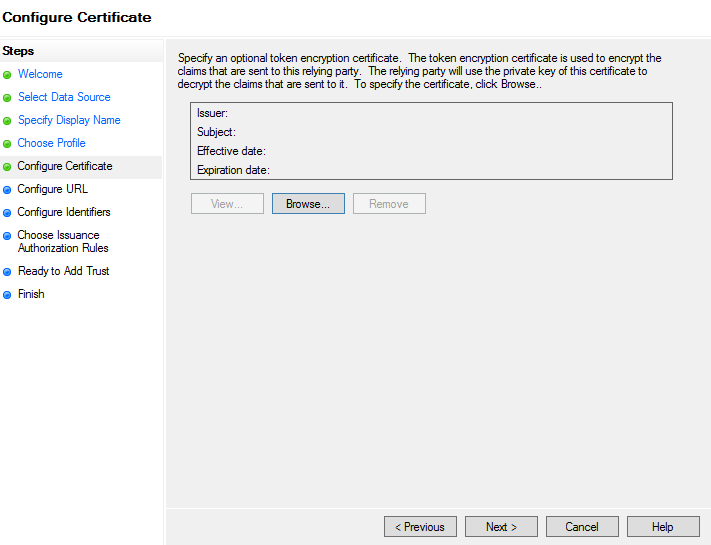The width and height of the screenshot is (711, 545).
Task: Click green bullet beside Welcome
Action: point(7,75)
